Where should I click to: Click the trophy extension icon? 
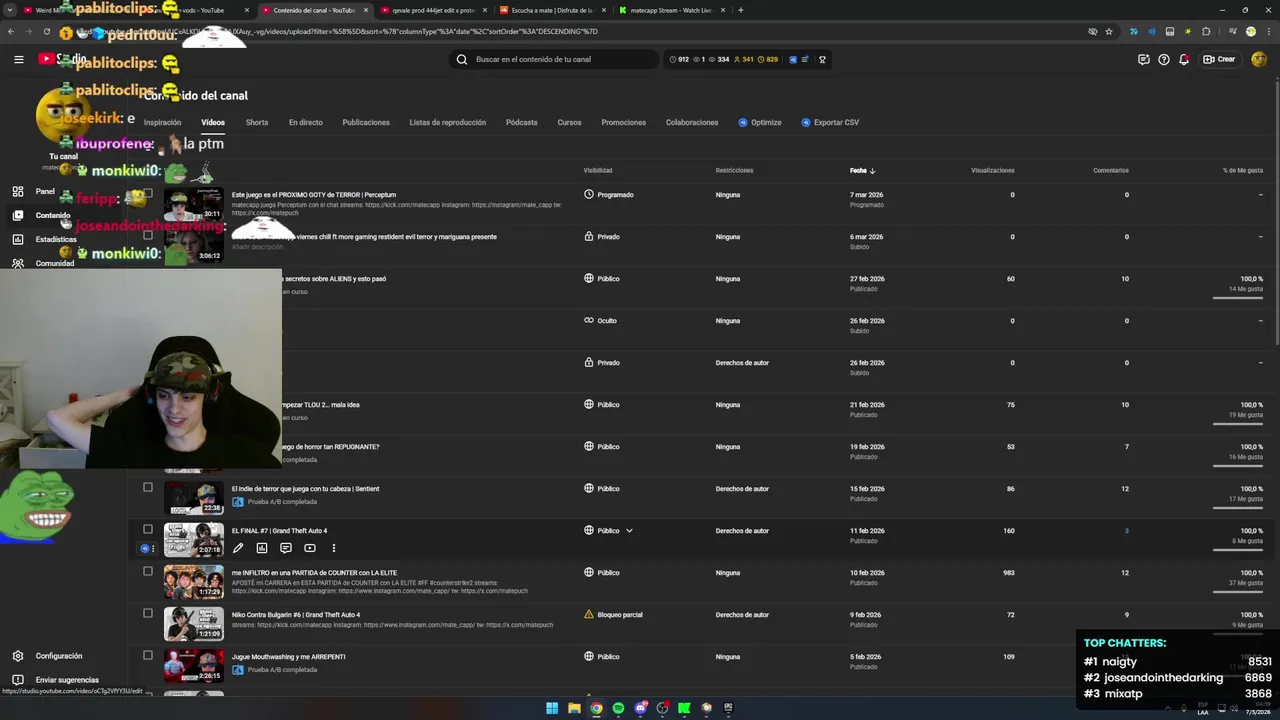(x=822, y=59)
